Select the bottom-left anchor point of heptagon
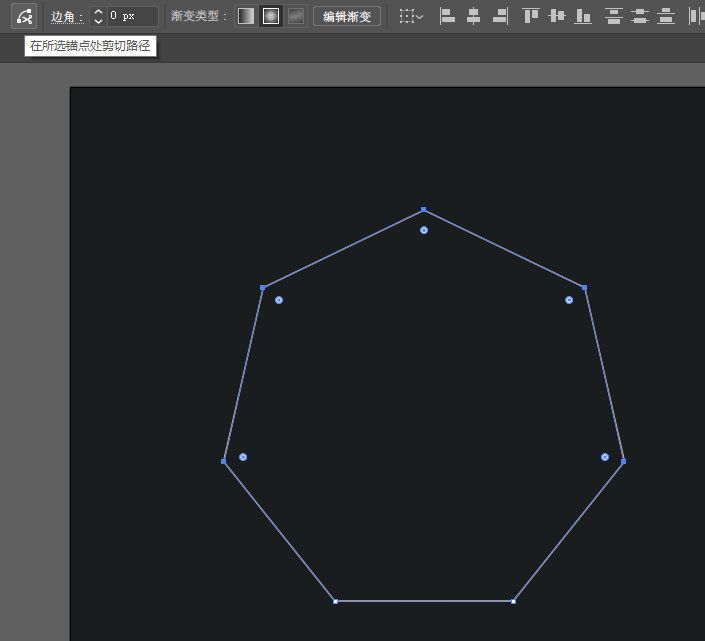The width and height of the screenshot is (705, 641). [x=335, y=601]
